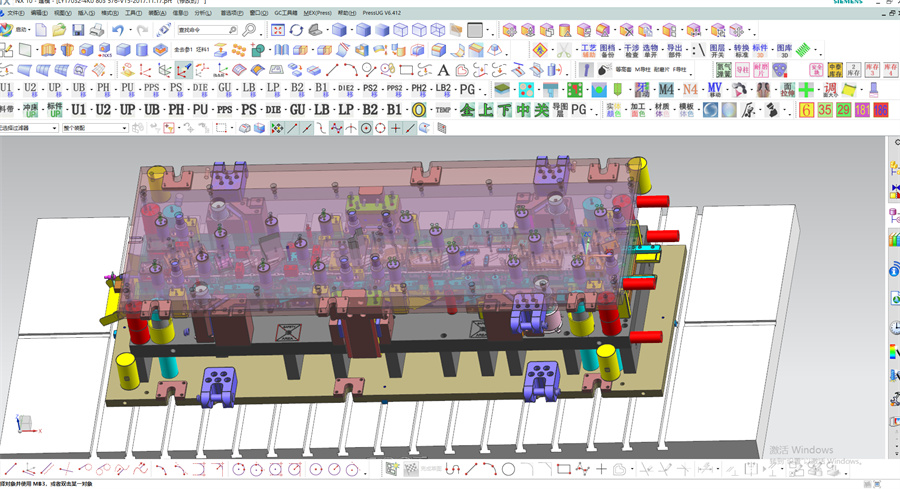Toggle the large DIE layer button
The height and width of the screenshot is (489, 900).
(x=273, y=110)
